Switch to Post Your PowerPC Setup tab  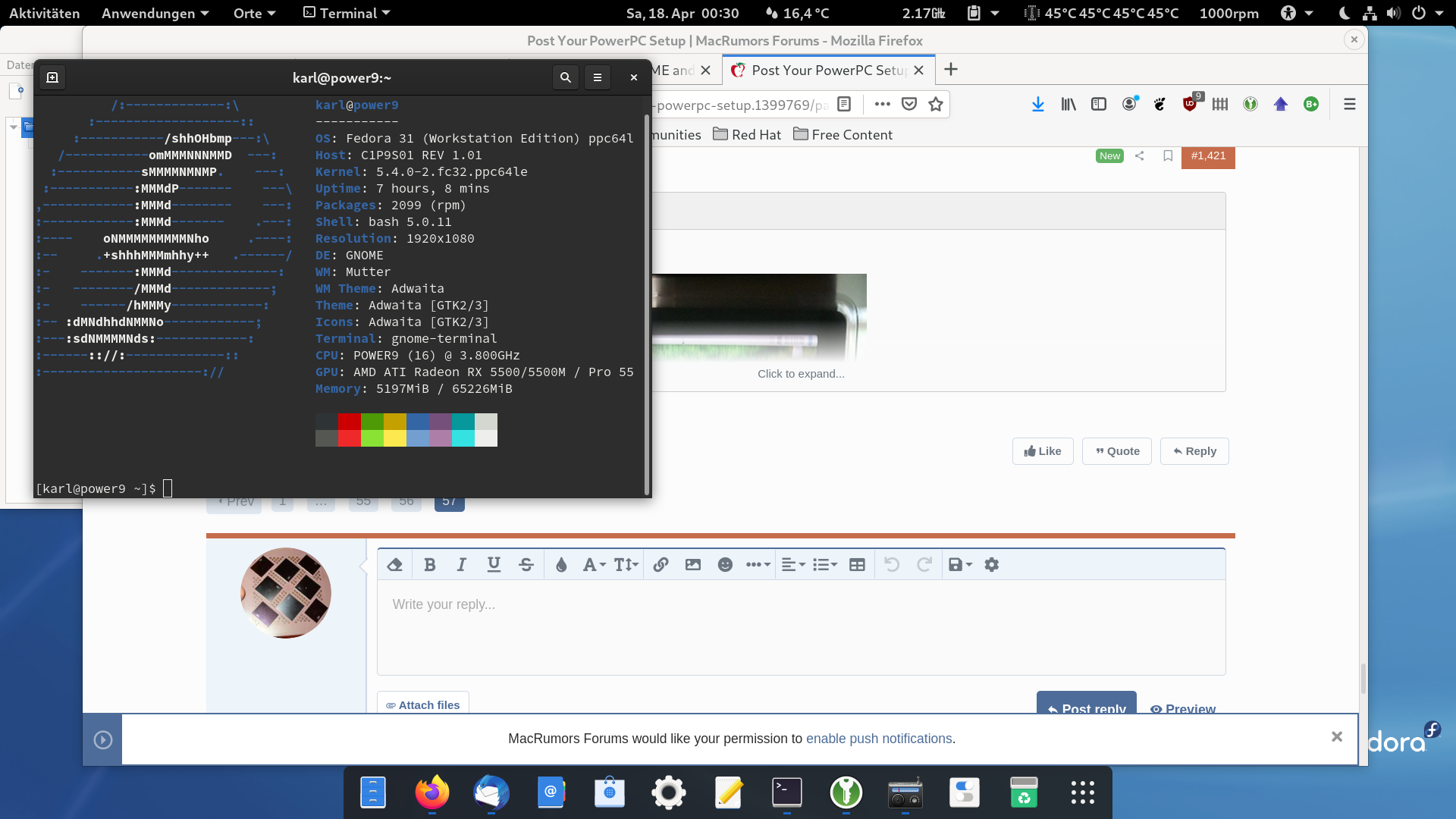pos(828,71)
